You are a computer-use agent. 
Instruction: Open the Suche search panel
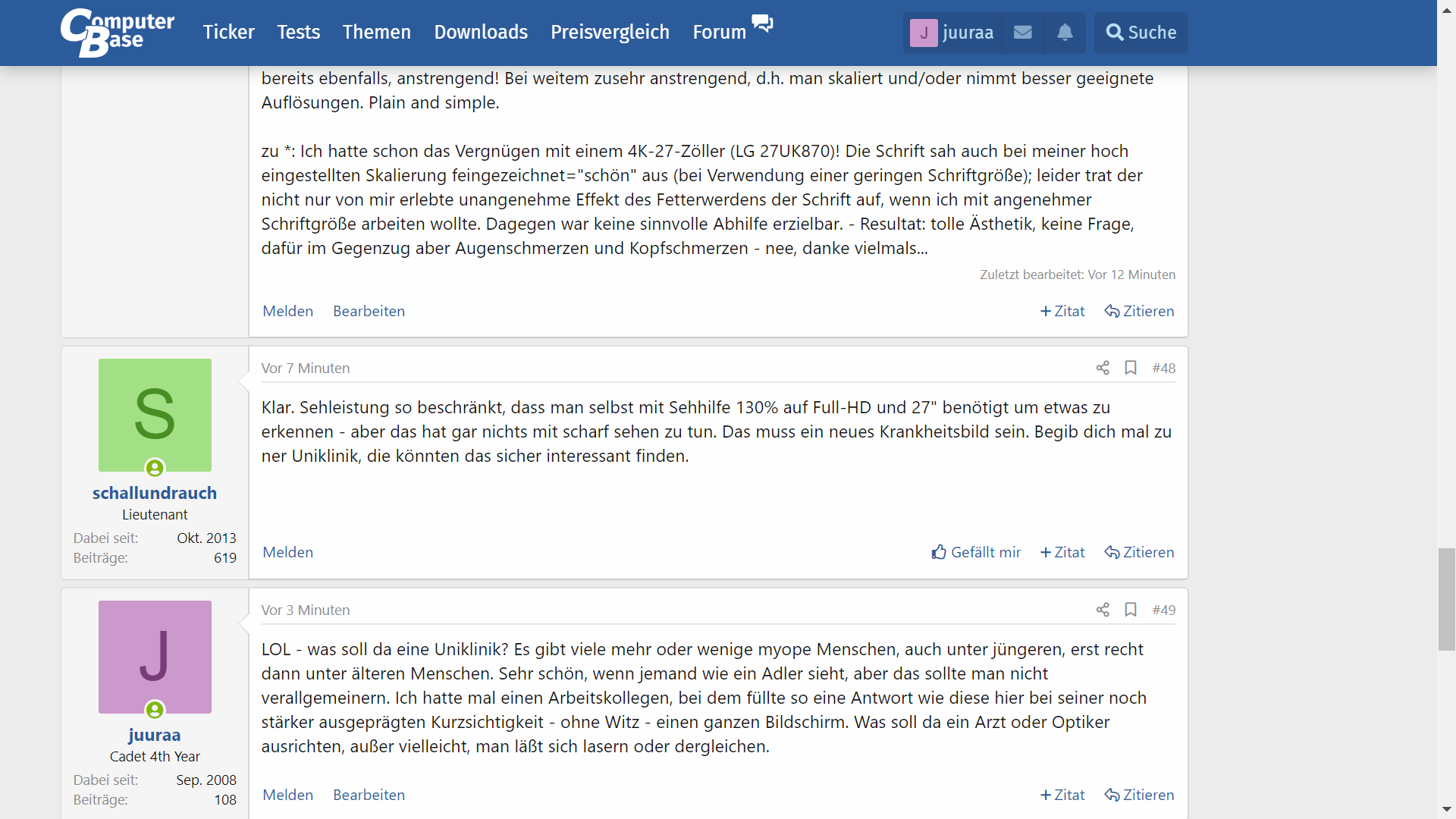point(1141,33)
